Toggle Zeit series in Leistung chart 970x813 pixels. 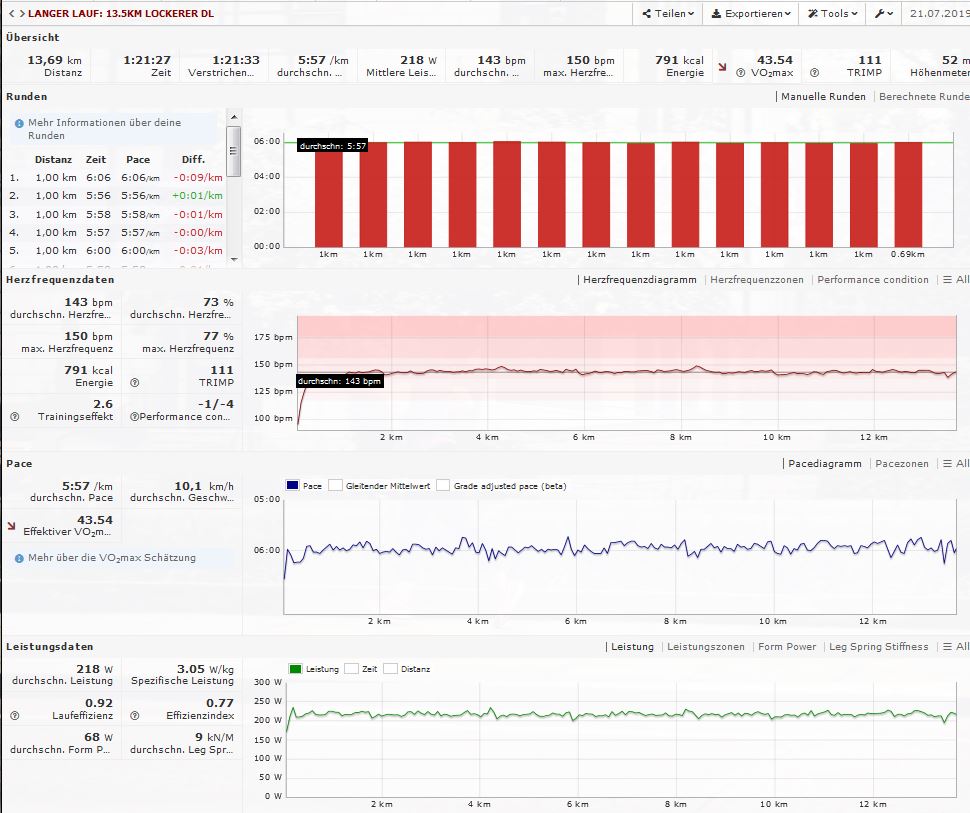point(351,669)
